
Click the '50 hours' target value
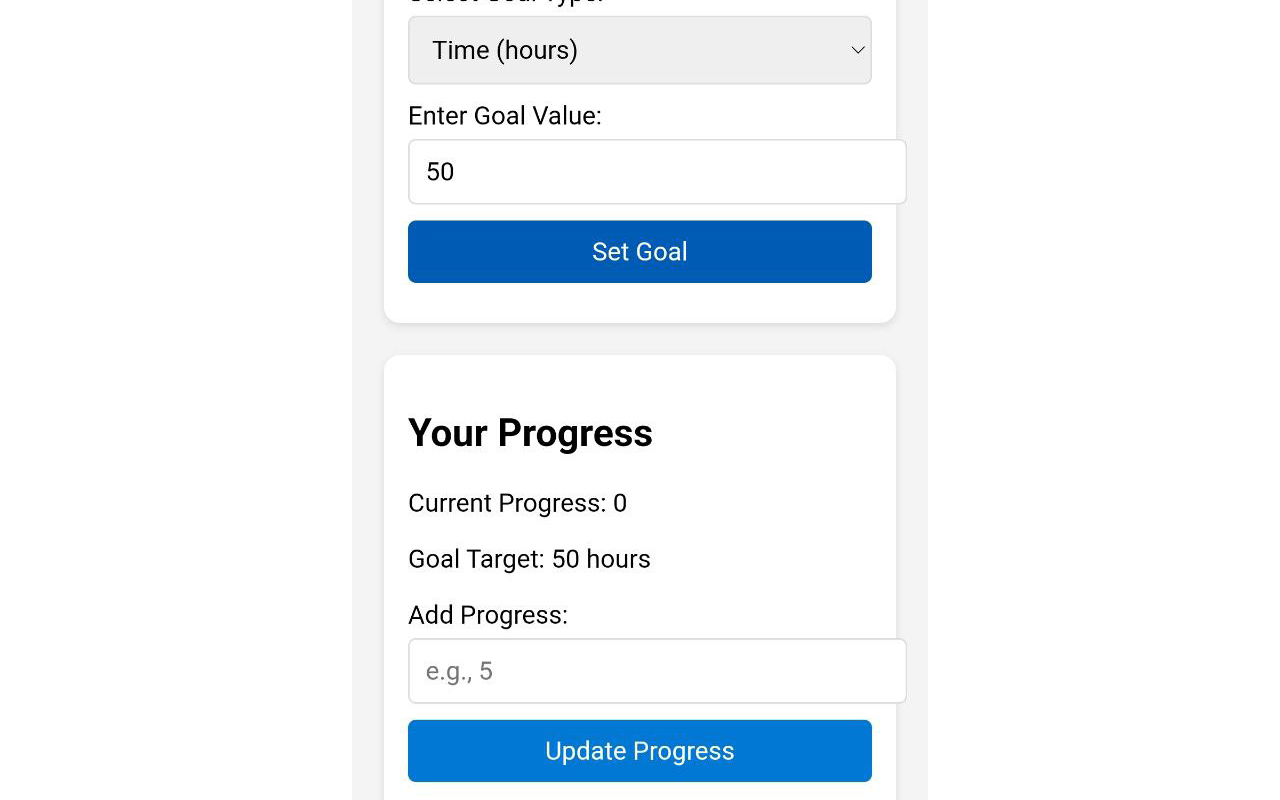tap(601, 559)
